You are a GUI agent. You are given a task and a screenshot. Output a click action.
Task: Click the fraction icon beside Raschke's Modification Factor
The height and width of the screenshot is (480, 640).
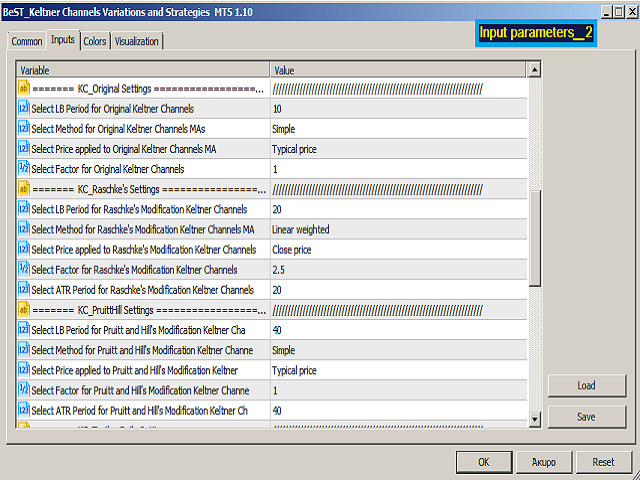24,269
